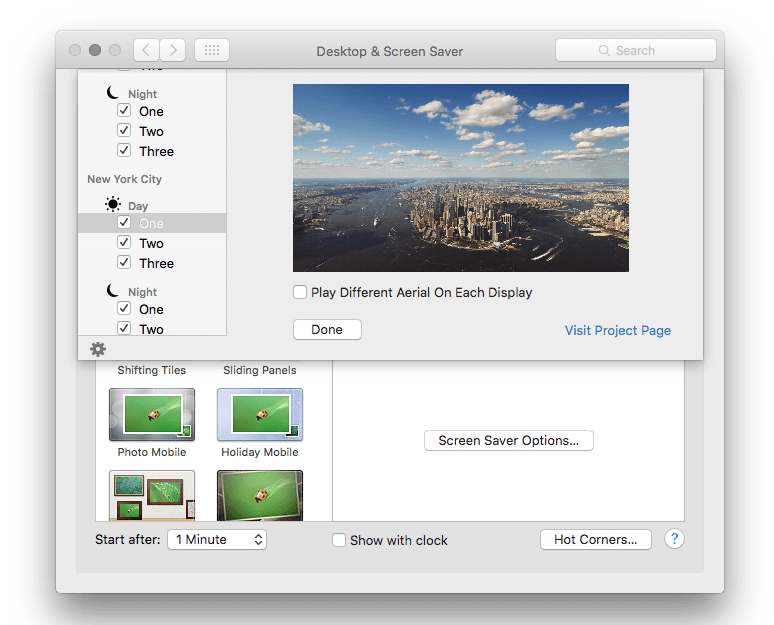Click the search magnifier icon
Image resolution: width=774 pixels, height=625 pixels.
pos(604,50)
